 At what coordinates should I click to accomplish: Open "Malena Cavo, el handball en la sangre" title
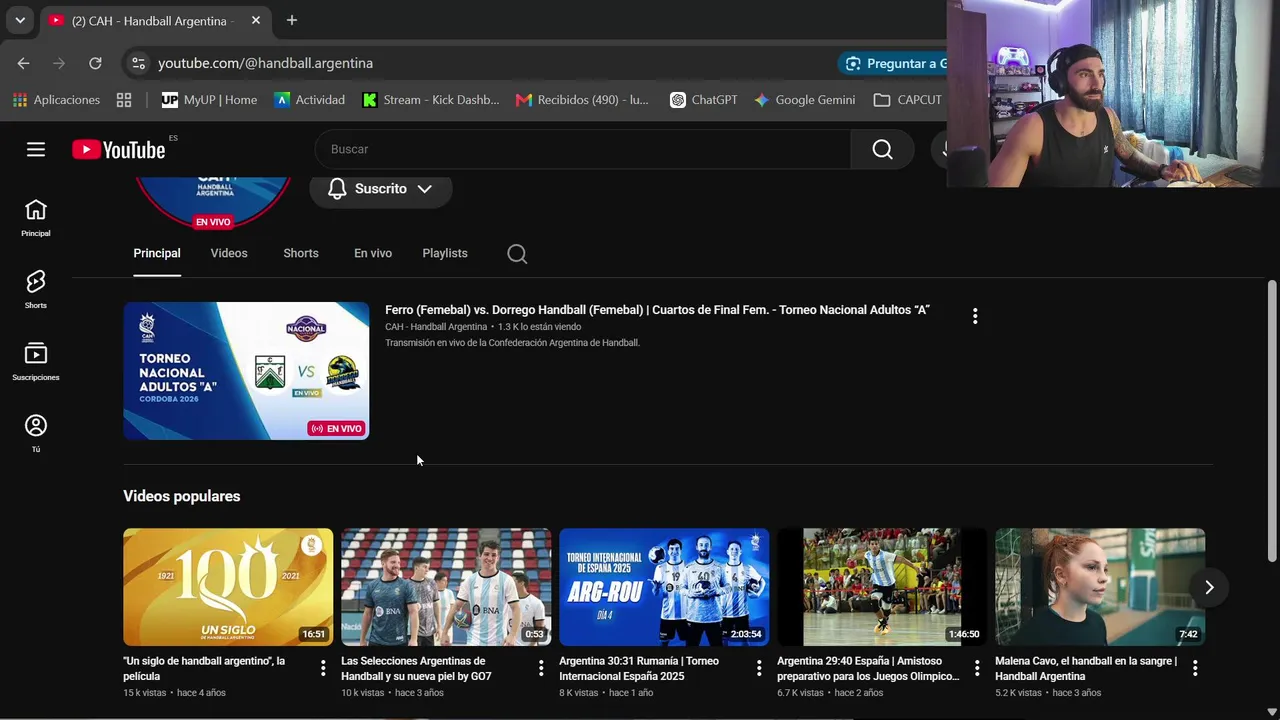coord(1086,668)
